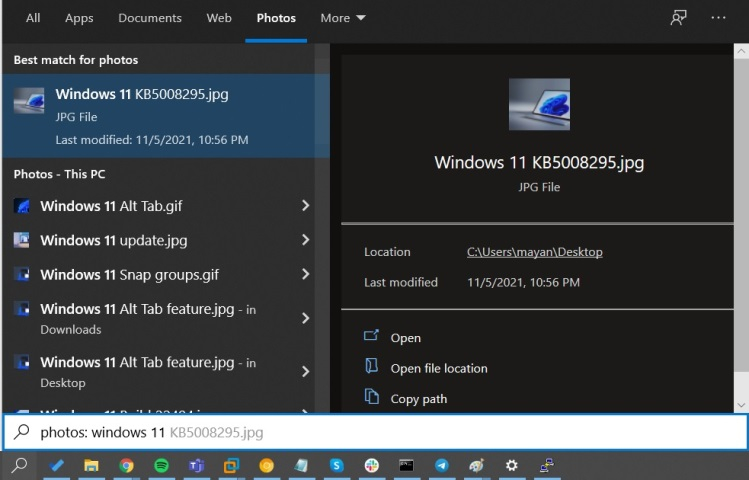The width and height of the screenshot is (749, 480).
Task: Click the 'Best match for photos' heading
Action: [x=76, y=60]
